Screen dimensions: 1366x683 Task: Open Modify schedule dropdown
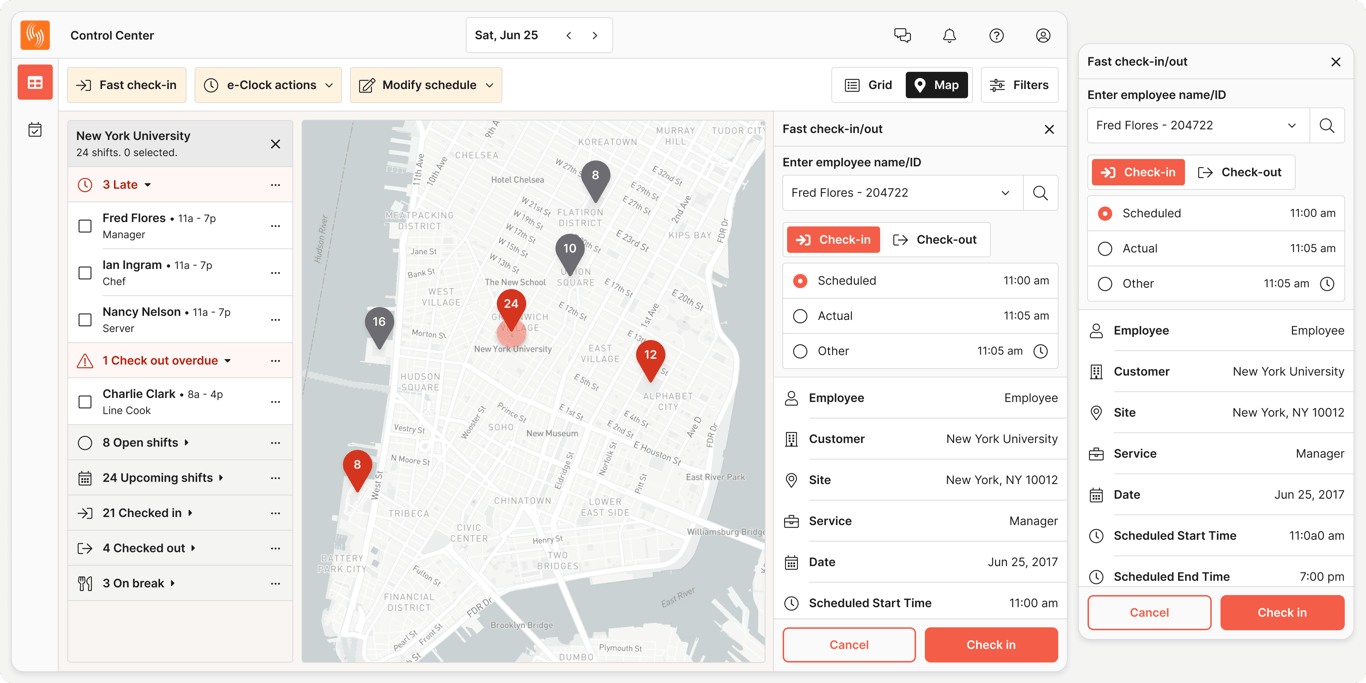[426, 85]
